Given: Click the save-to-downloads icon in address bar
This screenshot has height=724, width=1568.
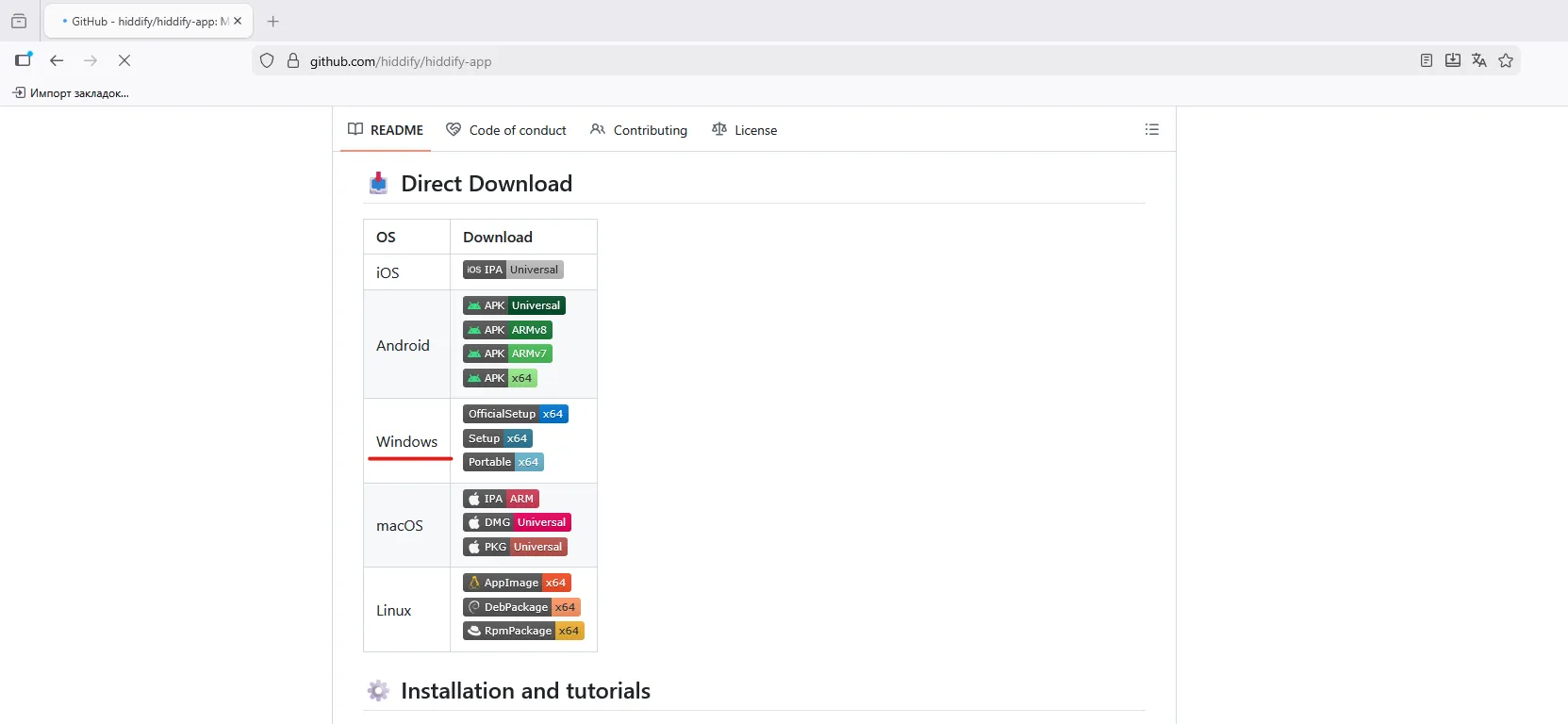Looking at the screenshot, I should click(x=1452, y=60).
